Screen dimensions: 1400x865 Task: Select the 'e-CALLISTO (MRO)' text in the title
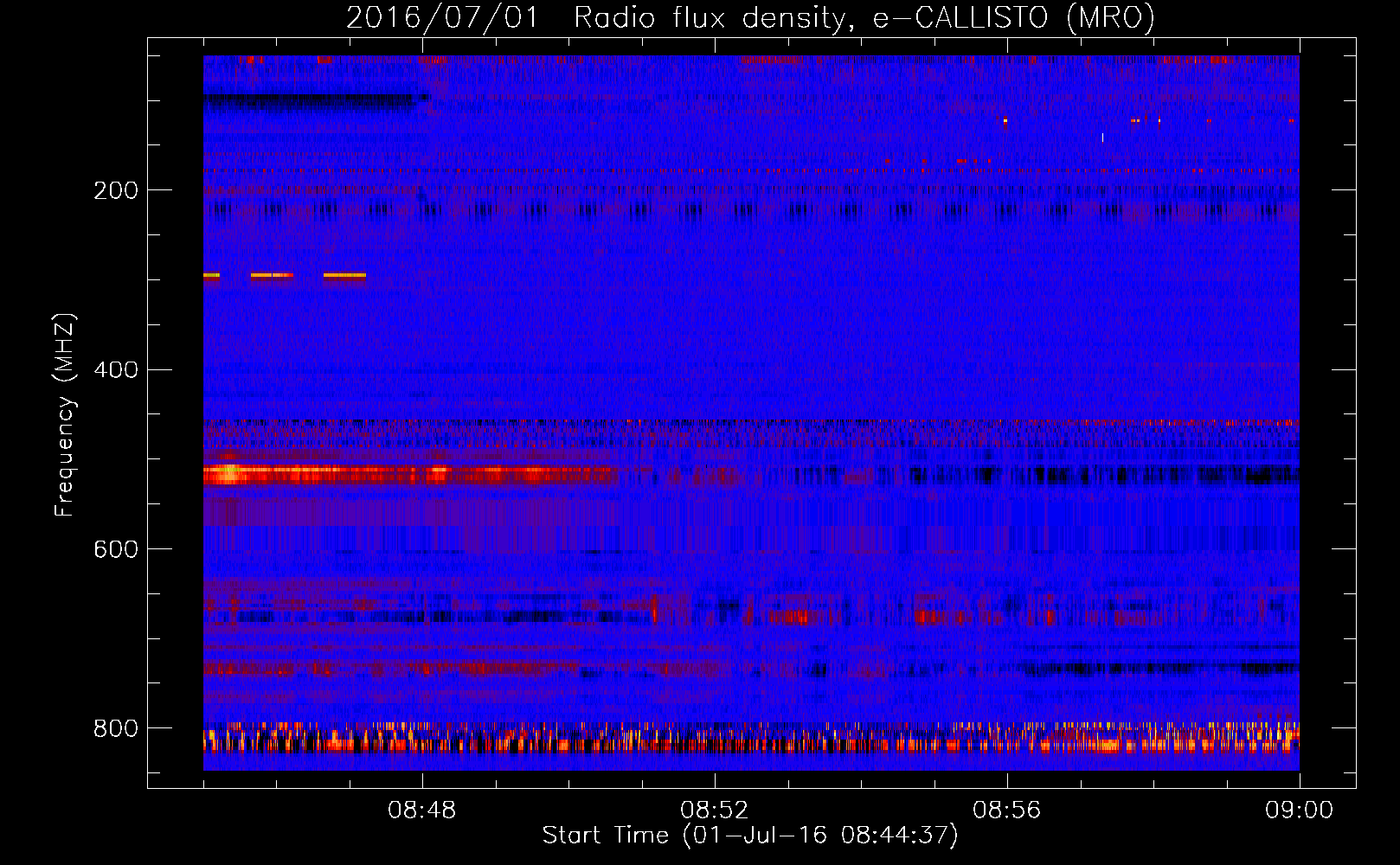1014,18
